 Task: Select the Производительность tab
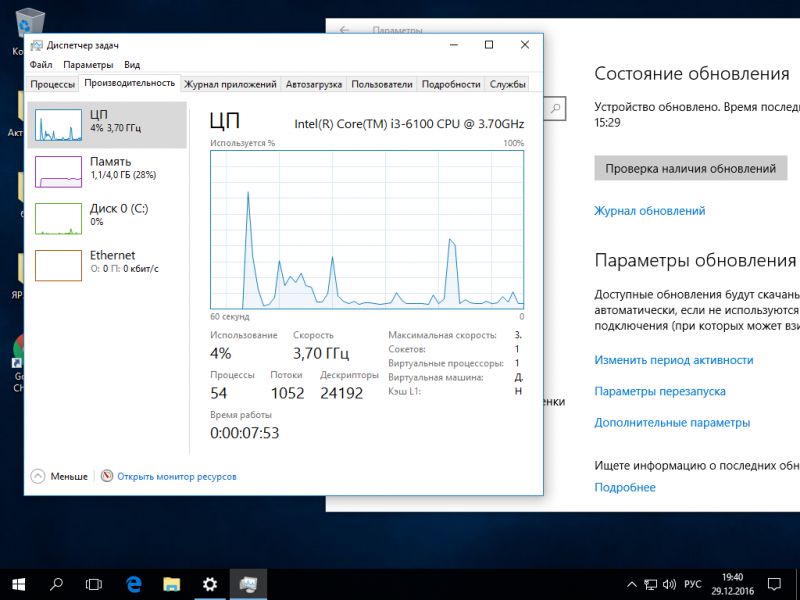click(130, 83)
